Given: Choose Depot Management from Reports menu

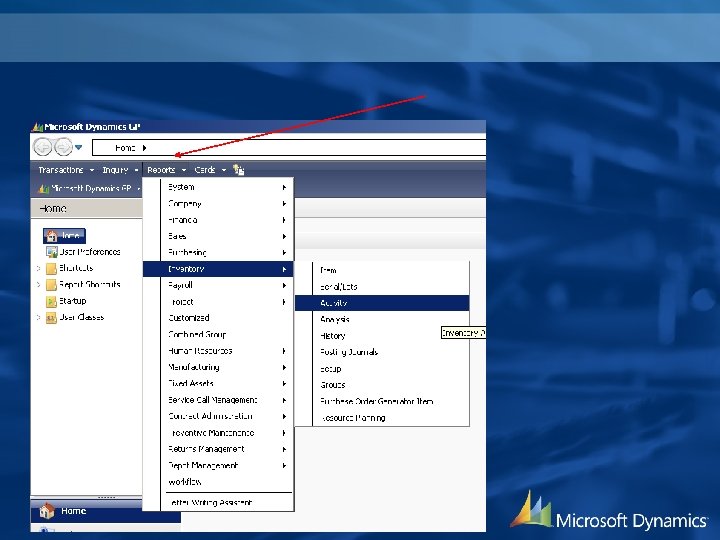Looking at the screenshot, I should click(218, 465).
